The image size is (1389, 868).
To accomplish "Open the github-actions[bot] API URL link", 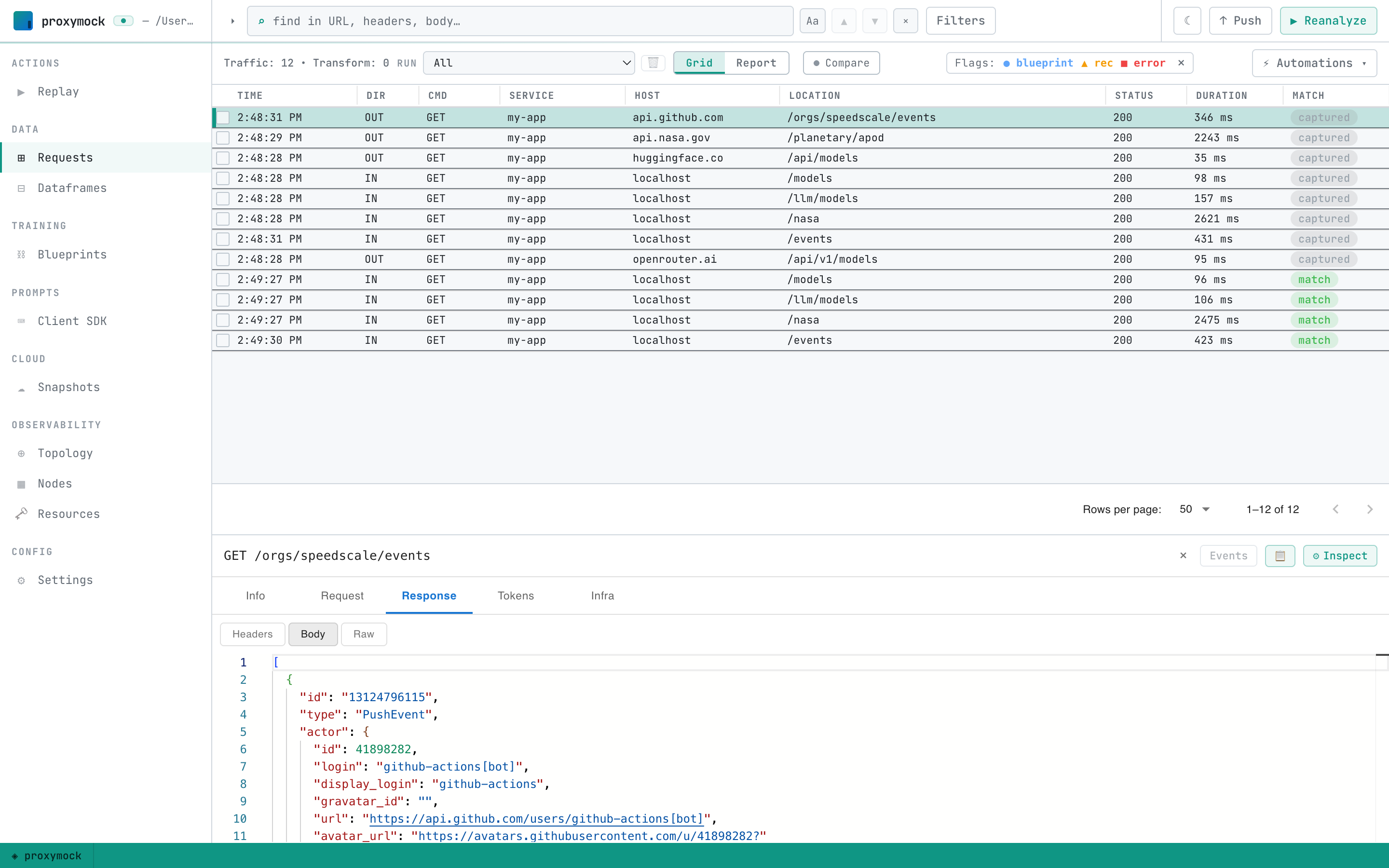I will (x=537, y=819).
